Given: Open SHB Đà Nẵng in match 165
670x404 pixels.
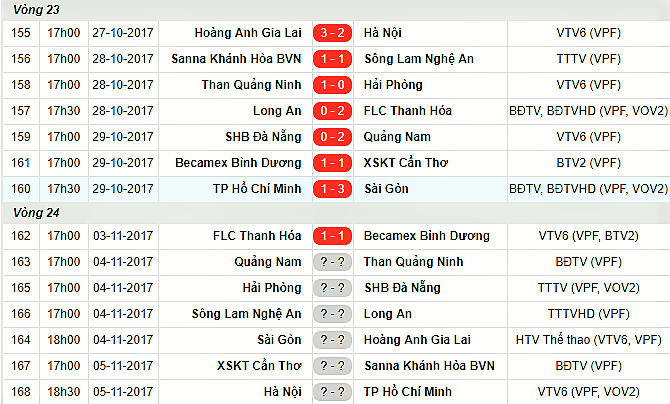Looking at the screenshot, I should (x=402, y=288).
